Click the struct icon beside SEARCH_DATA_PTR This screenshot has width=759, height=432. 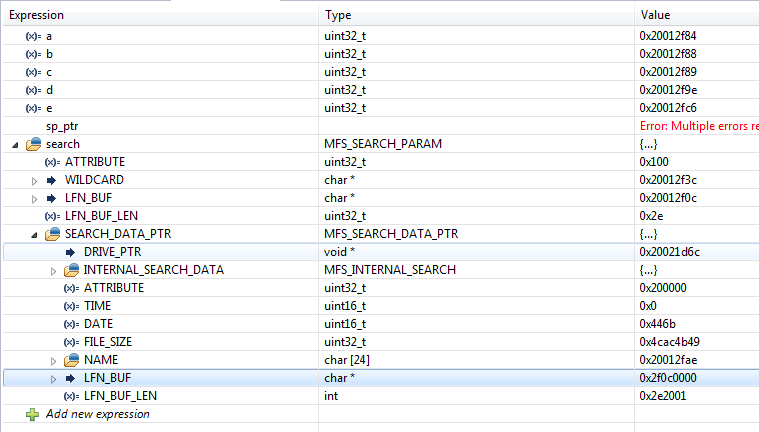pos(52,234)
